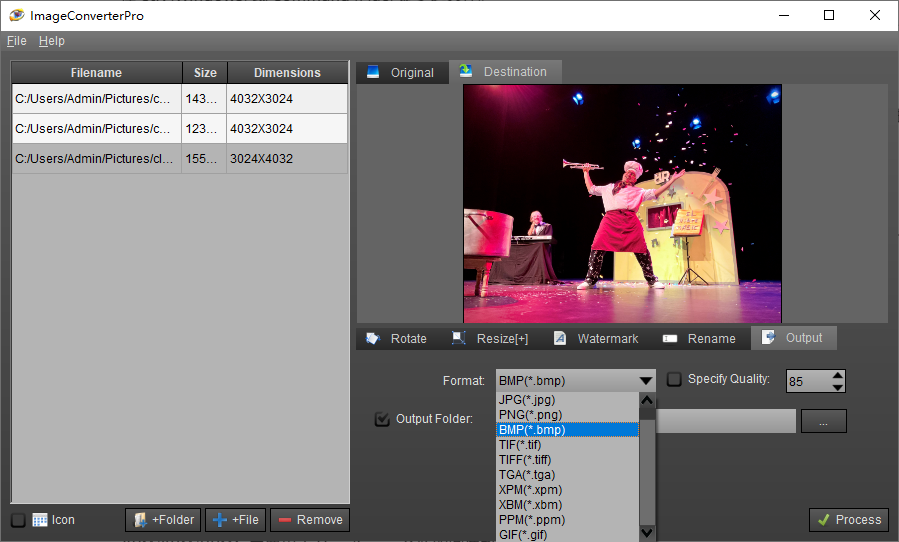
Task: Click the ImageConverterPro title bar app icon
Action: point(16,16)
